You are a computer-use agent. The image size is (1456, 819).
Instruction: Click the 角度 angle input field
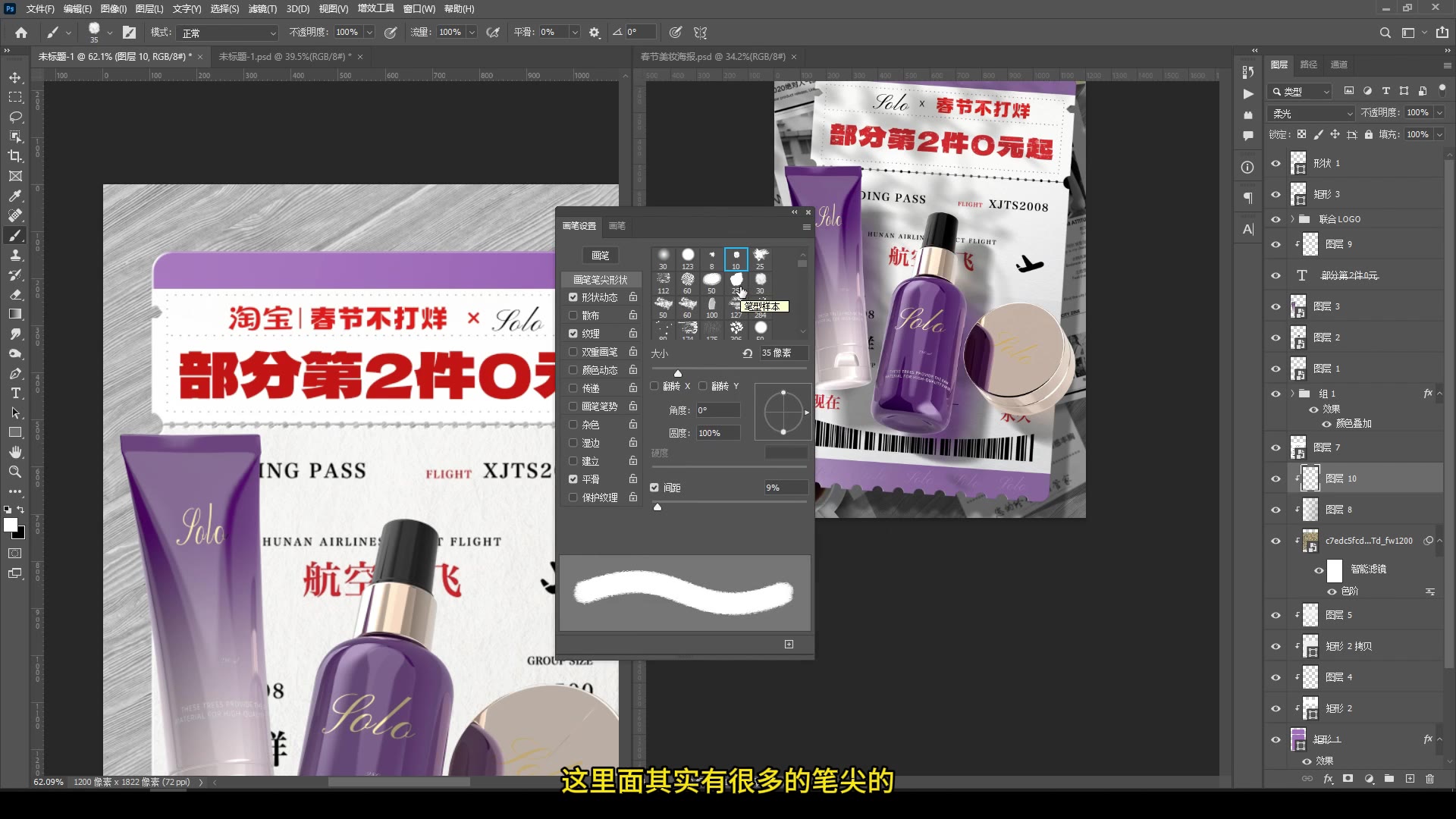pos(717,410)
